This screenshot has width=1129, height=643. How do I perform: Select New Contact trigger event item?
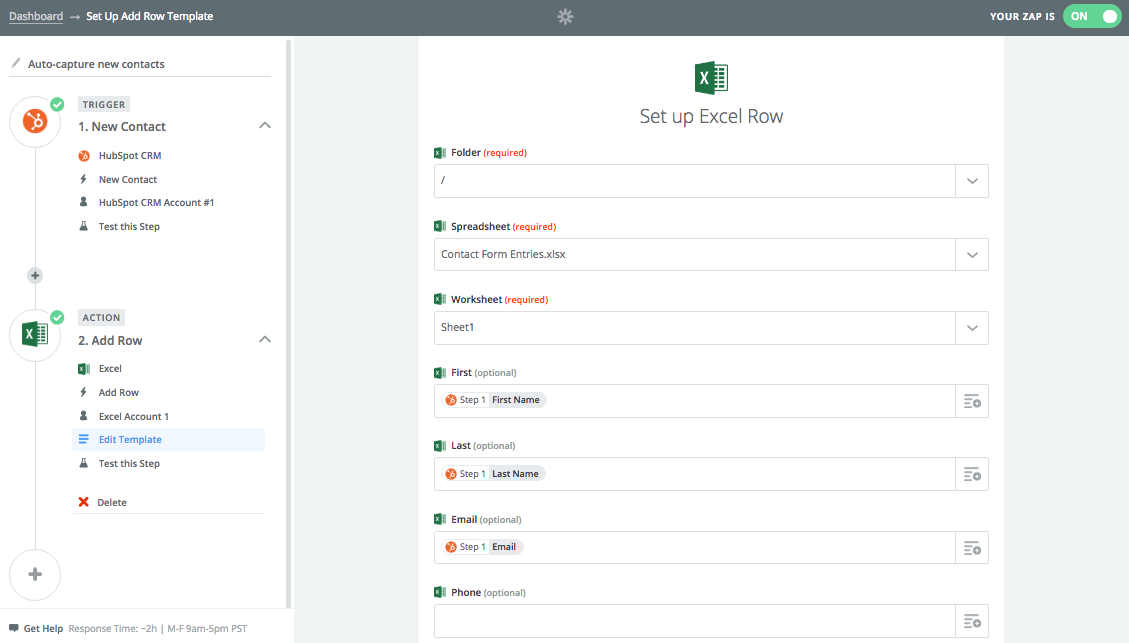click(127, 179)
